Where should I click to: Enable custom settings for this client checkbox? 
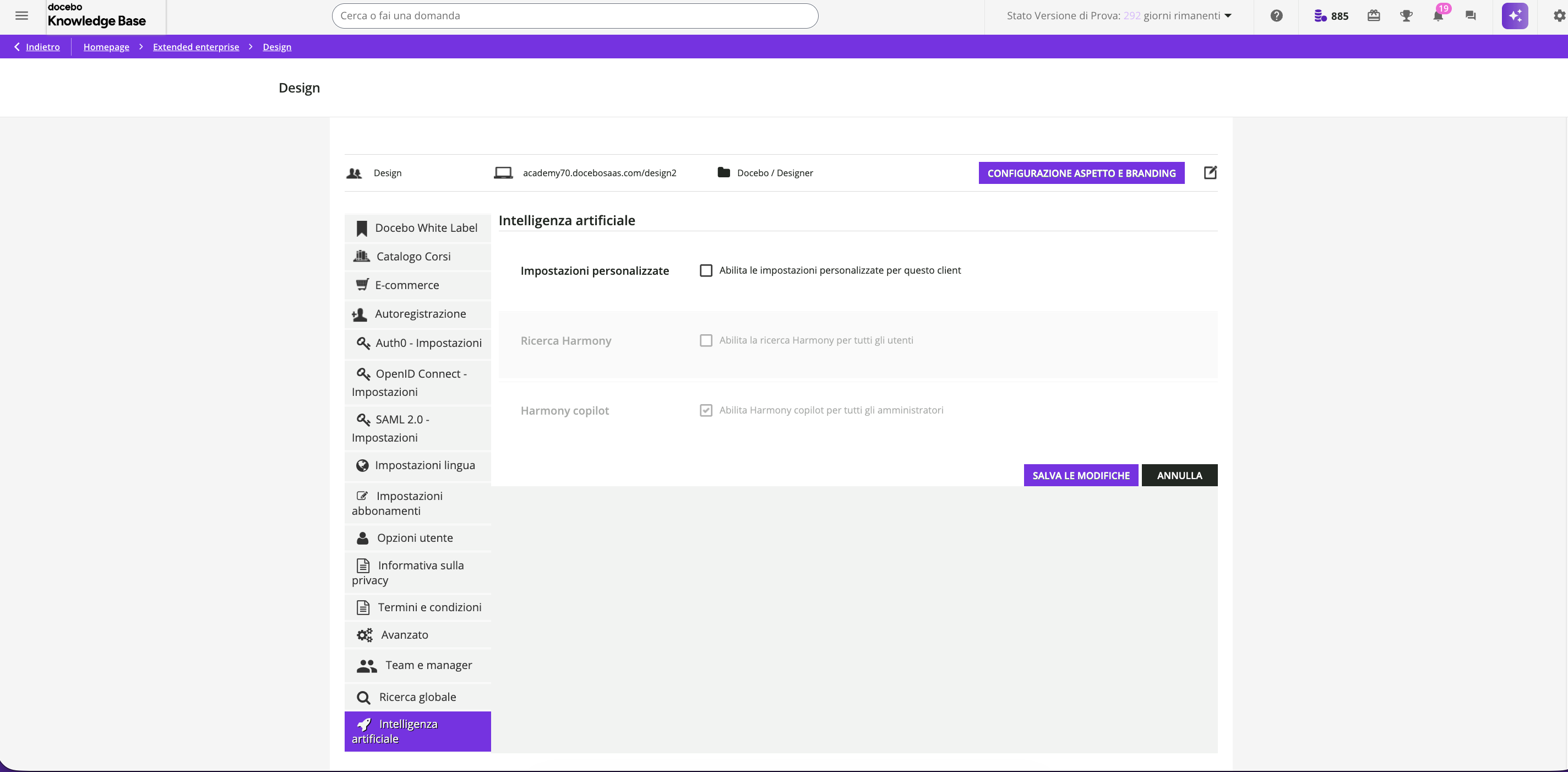(x=706, y=270)
